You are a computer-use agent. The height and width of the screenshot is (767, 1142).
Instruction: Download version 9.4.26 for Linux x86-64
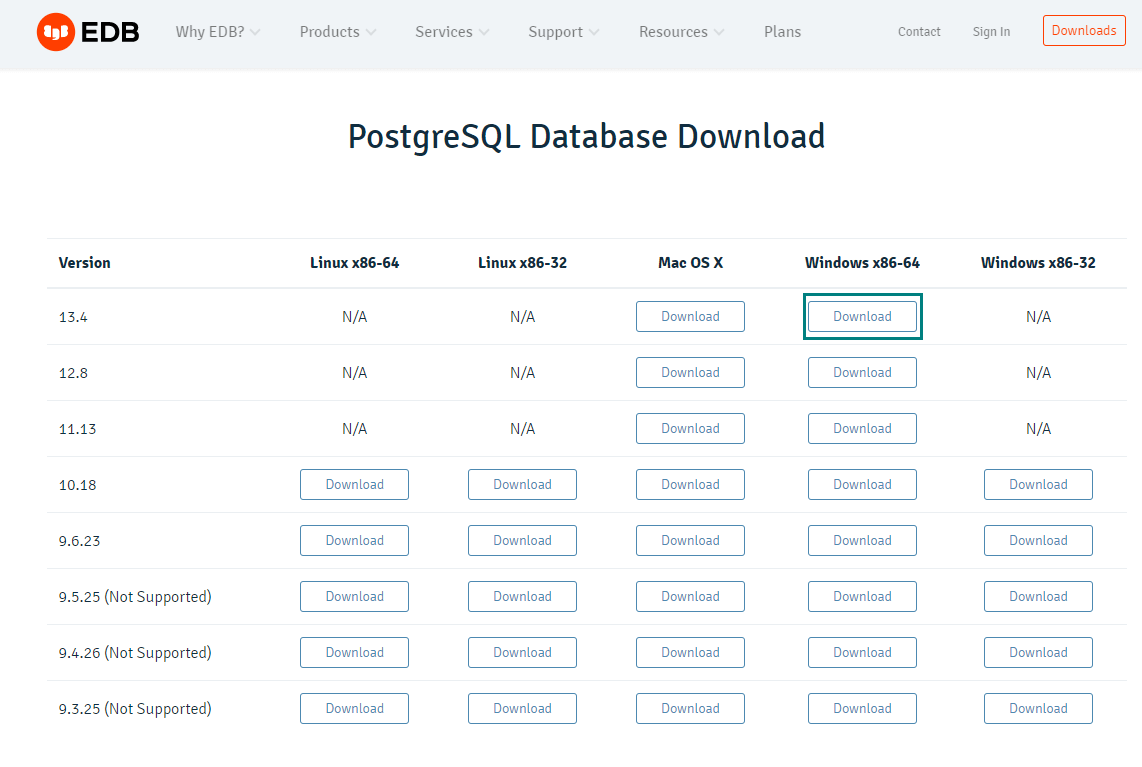click(355, 653)
